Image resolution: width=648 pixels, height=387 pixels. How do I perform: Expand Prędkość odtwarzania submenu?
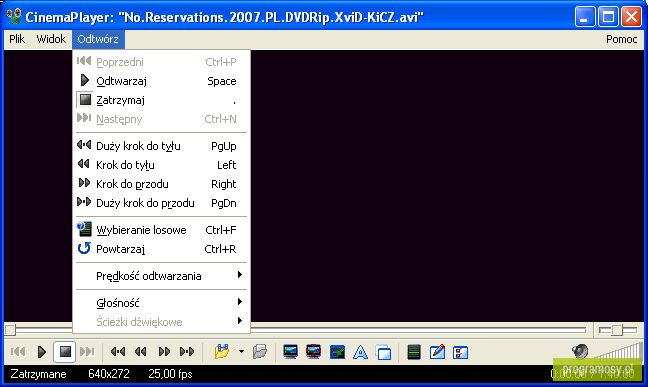[161, 276]
